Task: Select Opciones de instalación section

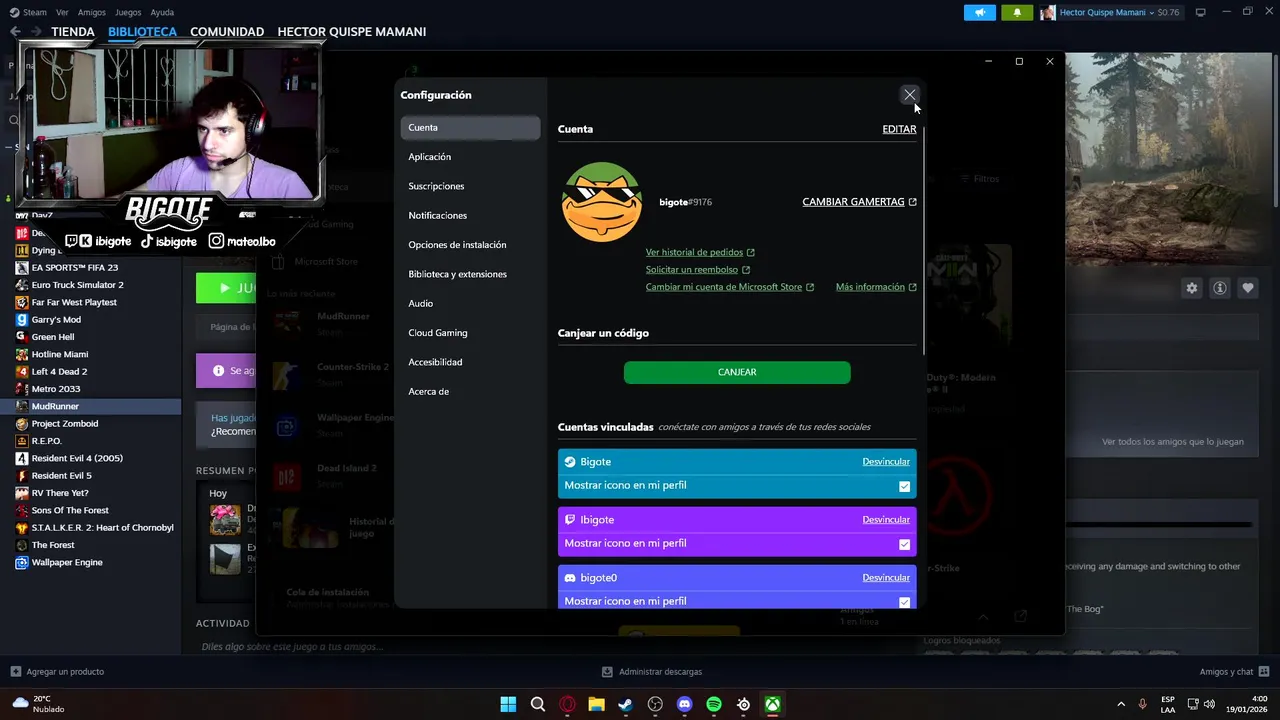Action: tap(470, 245)
